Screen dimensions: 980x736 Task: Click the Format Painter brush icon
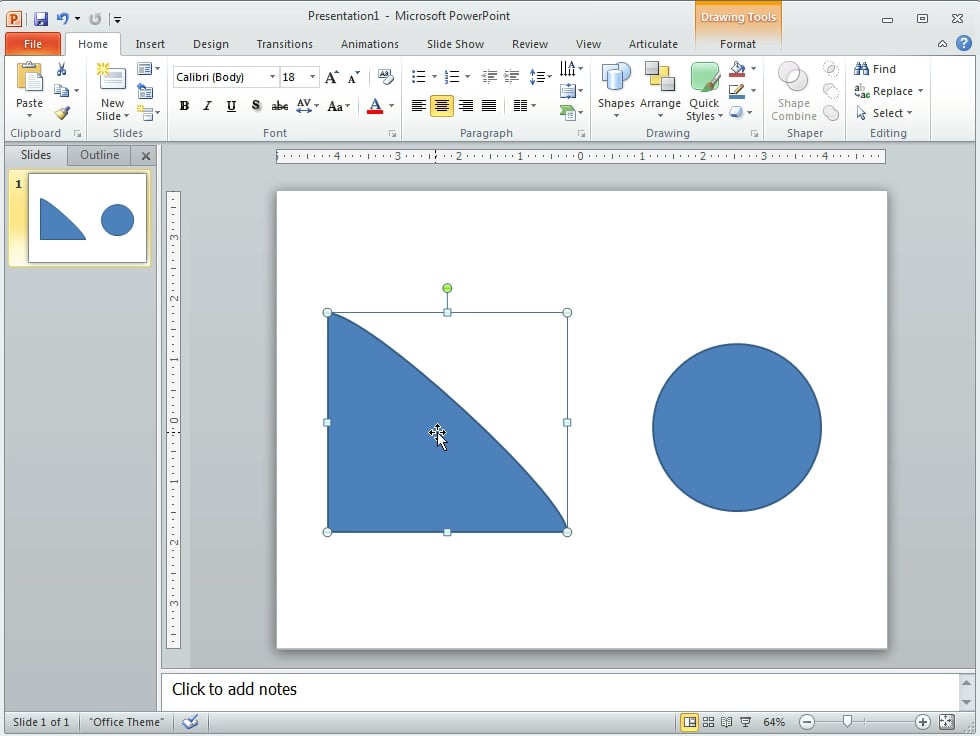(x=62, y=113)
